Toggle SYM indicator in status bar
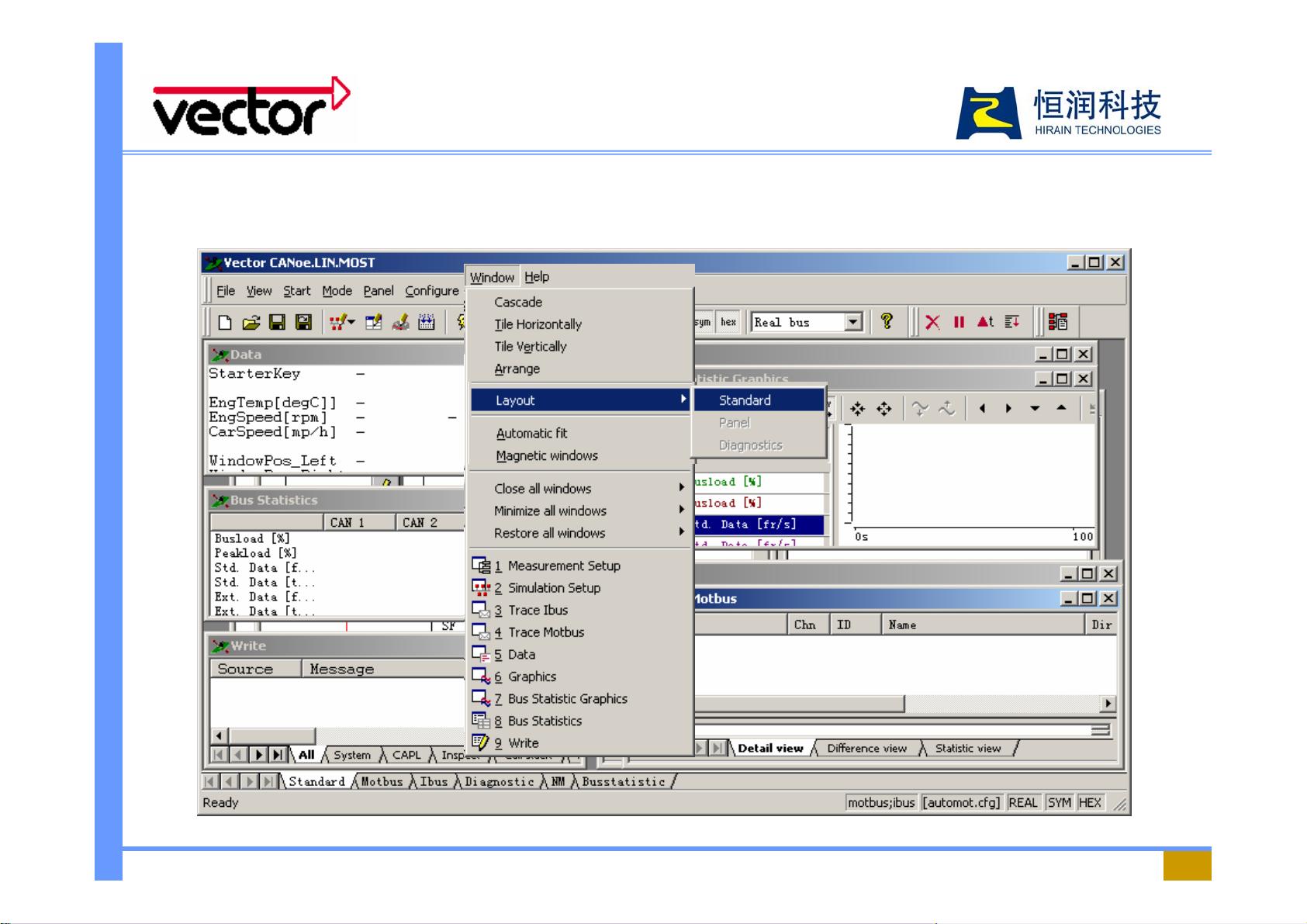This screenshot has width=1307, height=924. click(1060, 802)
